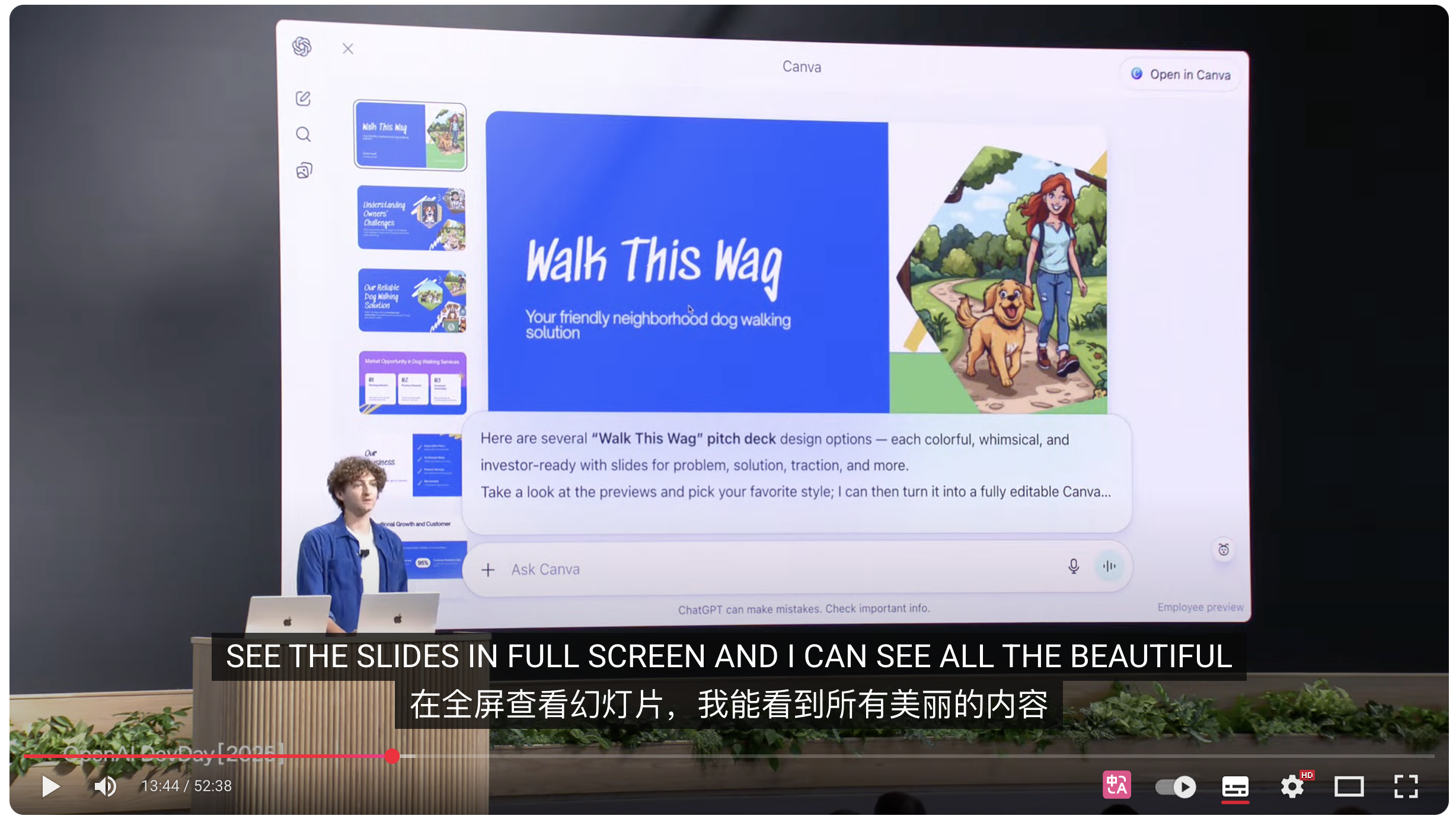This screenshot has height=822, width=1456.
Task: Click the red progress bar scrubber
Action: pos(392,756)
